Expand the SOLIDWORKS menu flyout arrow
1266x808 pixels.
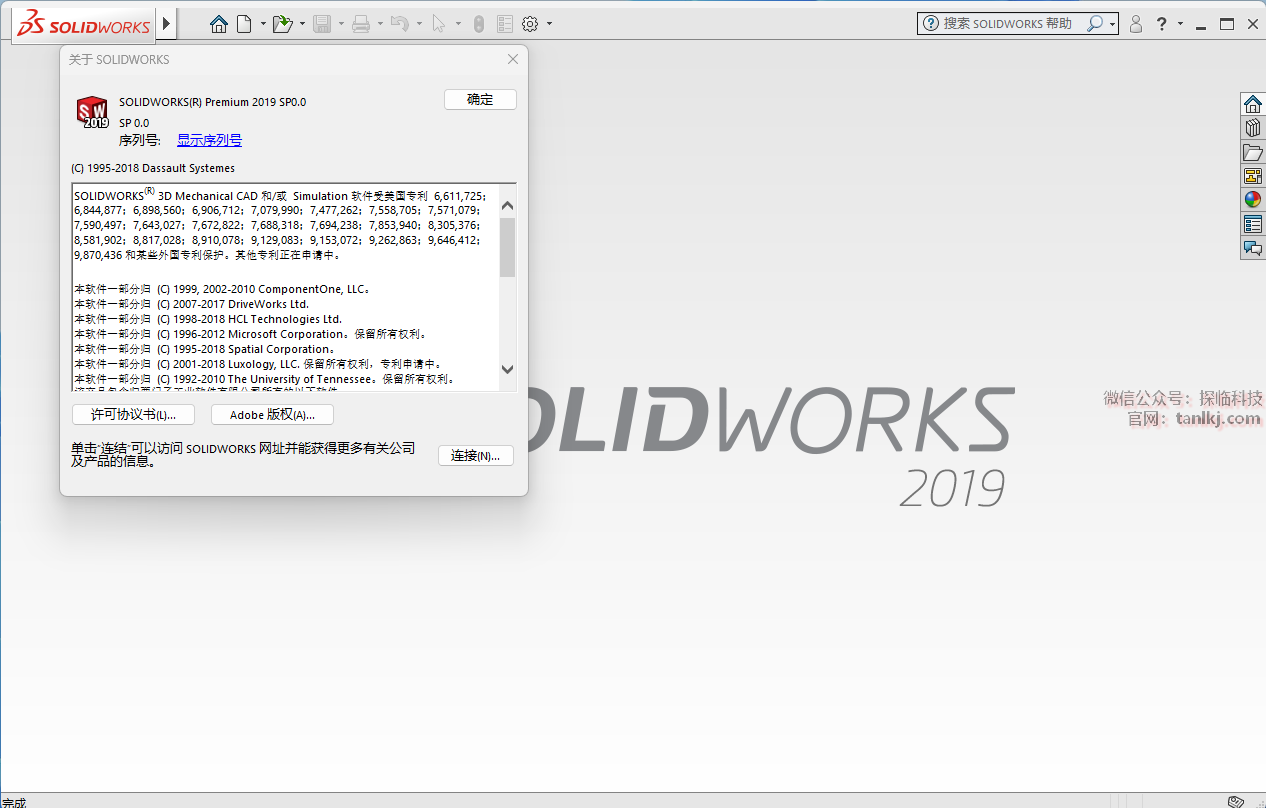tap(166, 23)
